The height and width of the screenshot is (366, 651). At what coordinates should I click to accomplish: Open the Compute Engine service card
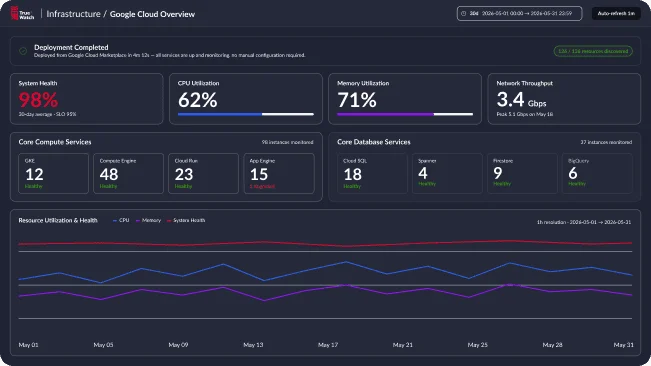(x=128, y=173)
